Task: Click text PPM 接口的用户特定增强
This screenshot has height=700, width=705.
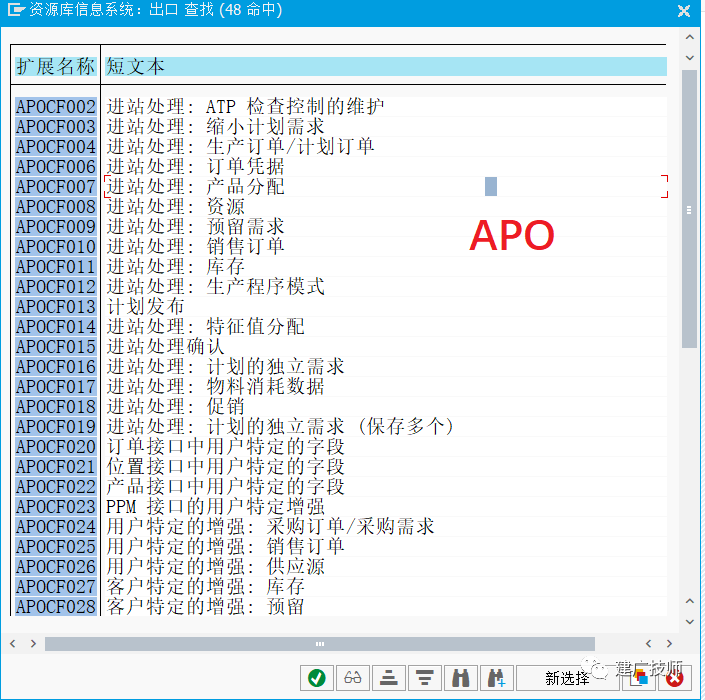Action: (215, 507)
